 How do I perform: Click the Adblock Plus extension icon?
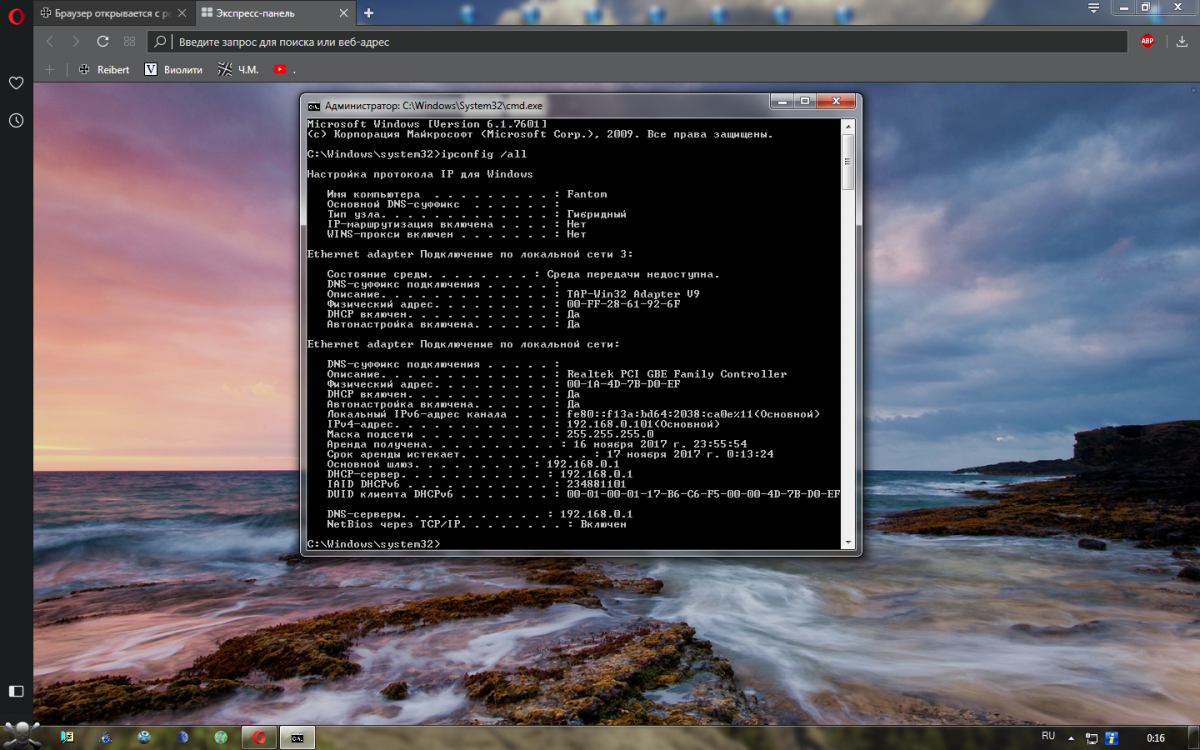(1147, 41)
